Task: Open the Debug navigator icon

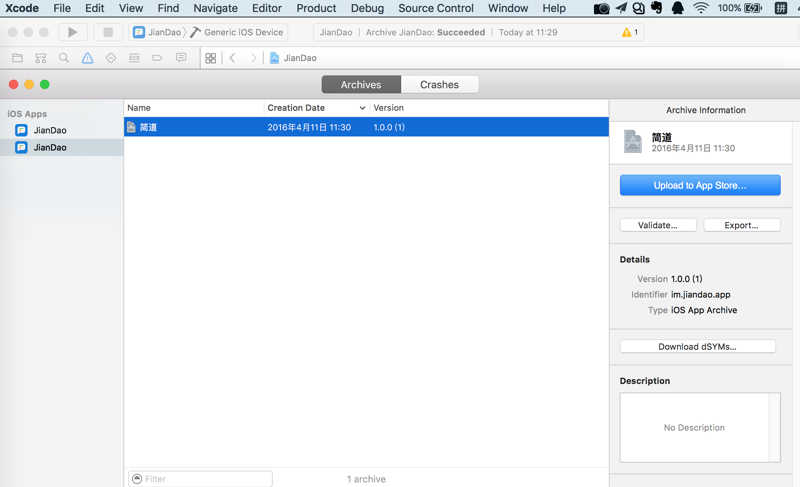Action: click(134, 58)
